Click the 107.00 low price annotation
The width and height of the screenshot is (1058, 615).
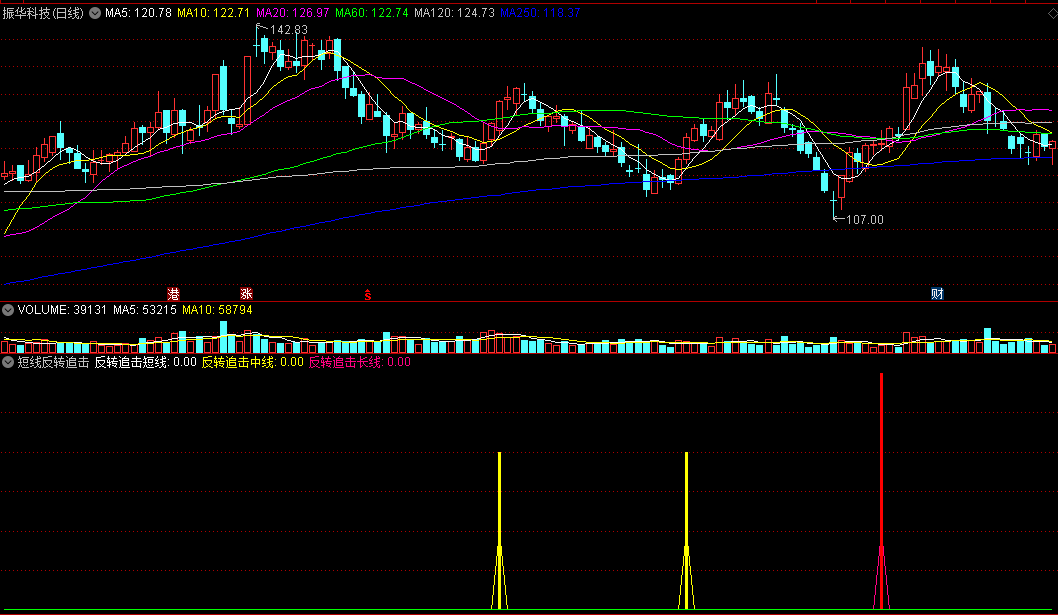[864, 219]
